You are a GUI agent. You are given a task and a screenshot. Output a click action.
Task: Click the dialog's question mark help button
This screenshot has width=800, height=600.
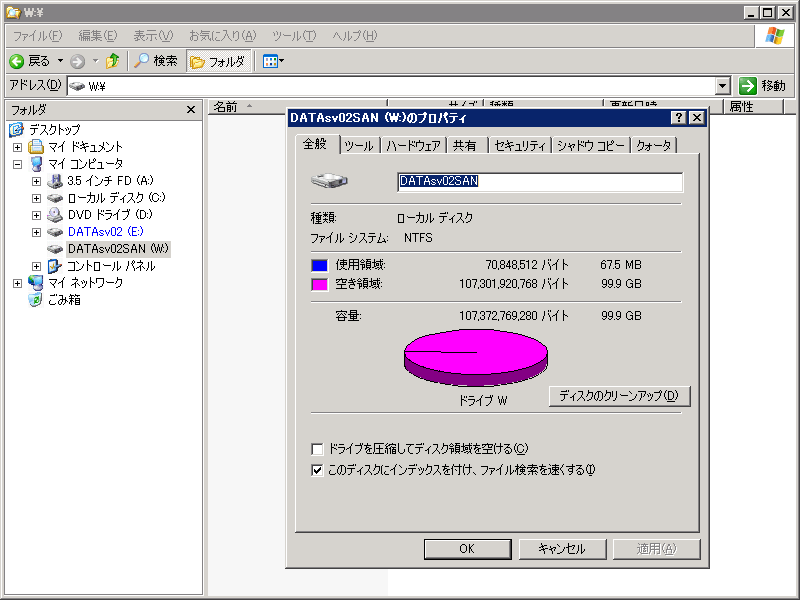coord(678,118)
